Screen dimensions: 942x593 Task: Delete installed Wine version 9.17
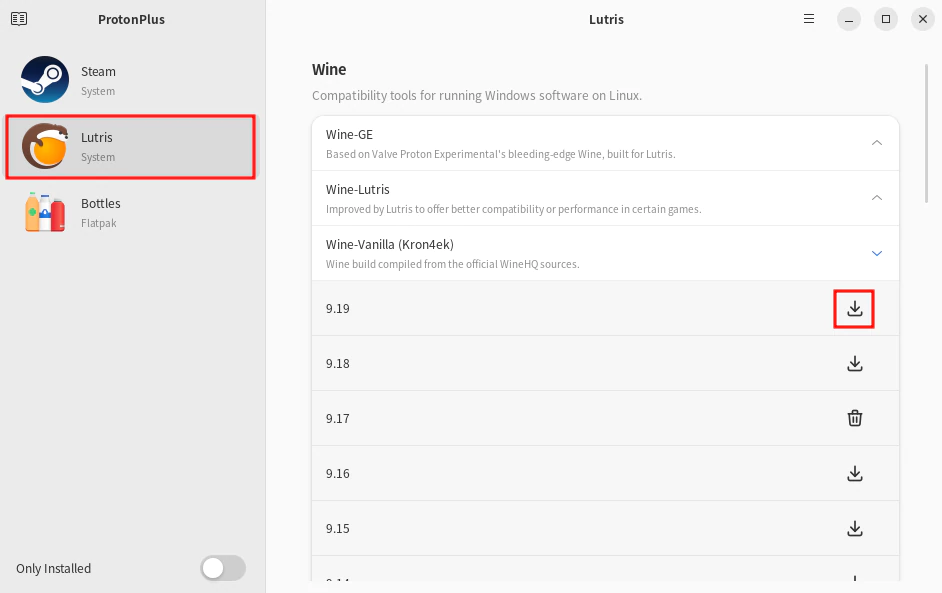pyautogui.click(x=854, y=419)
